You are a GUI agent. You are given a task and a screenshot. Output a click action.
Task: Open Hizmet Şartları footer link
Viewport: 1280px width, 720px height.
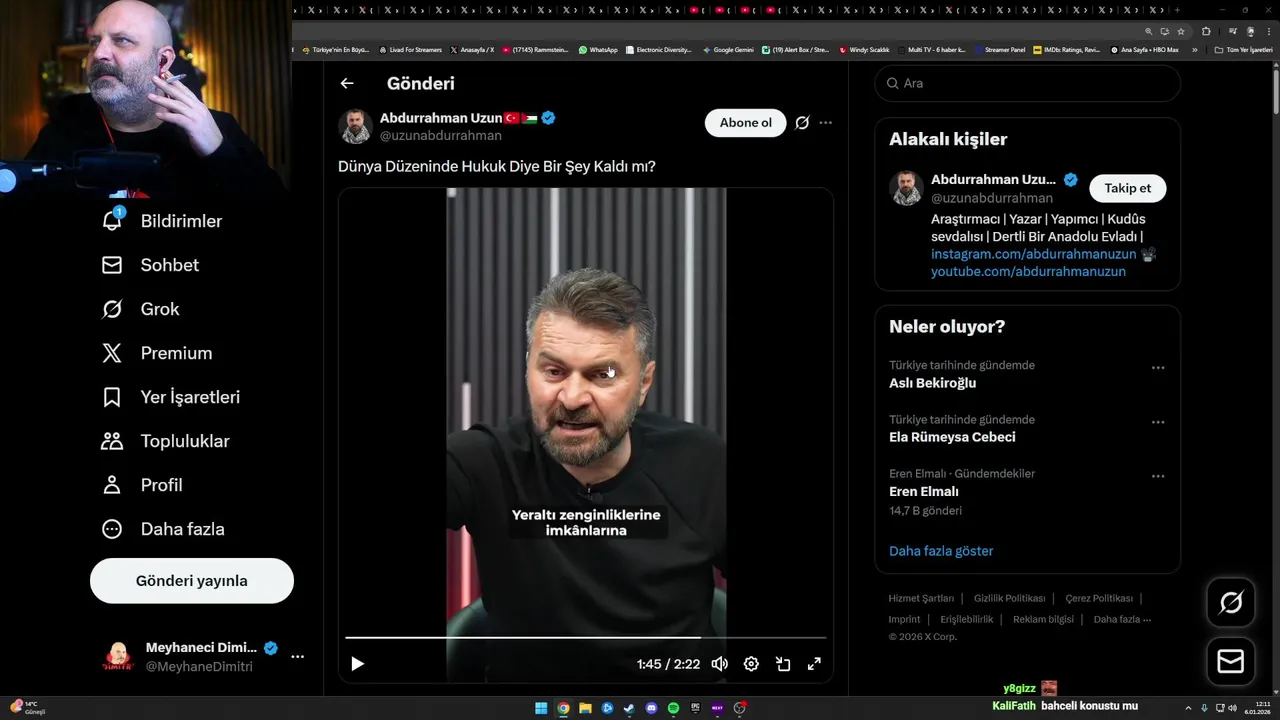coord(921,598)
